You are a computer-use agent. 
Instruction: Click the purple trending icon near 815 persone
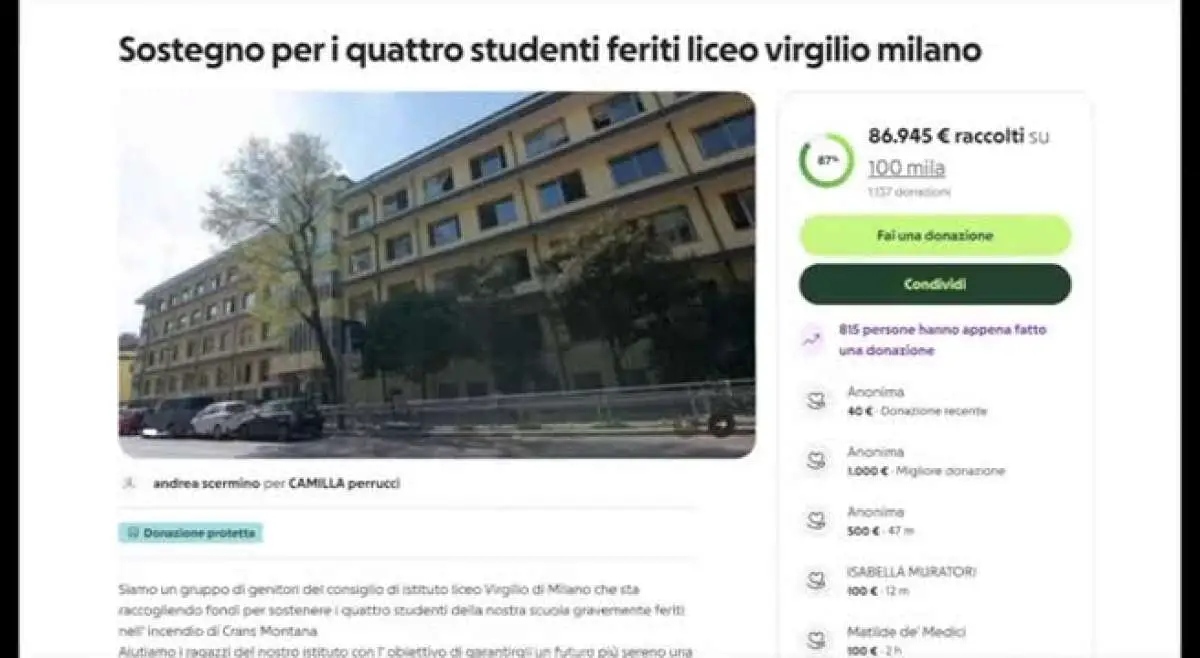coord(813,340)
